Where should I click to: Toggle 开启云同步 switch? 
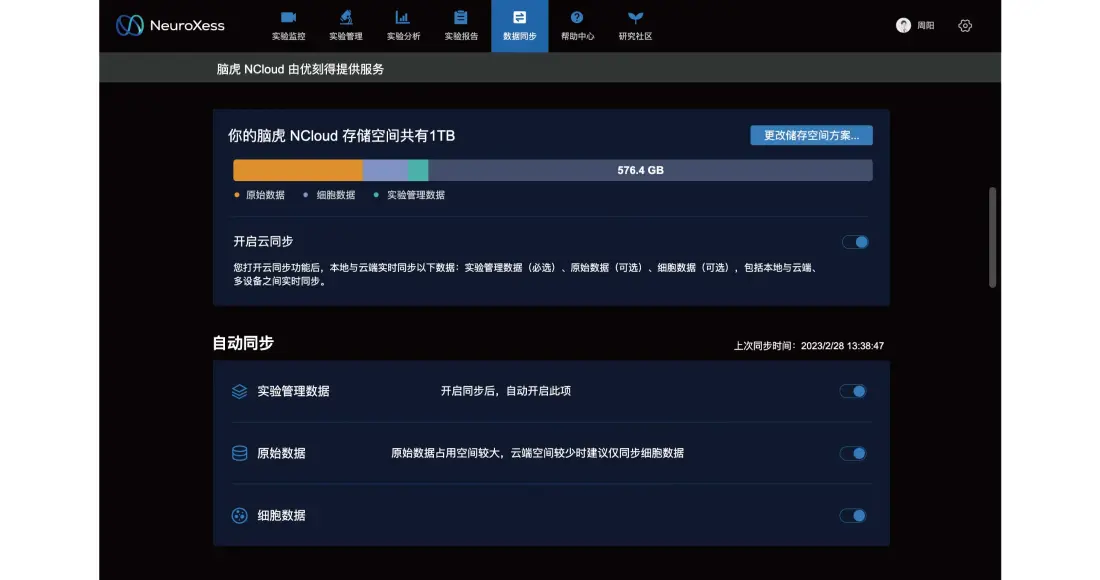click(855, 242)
